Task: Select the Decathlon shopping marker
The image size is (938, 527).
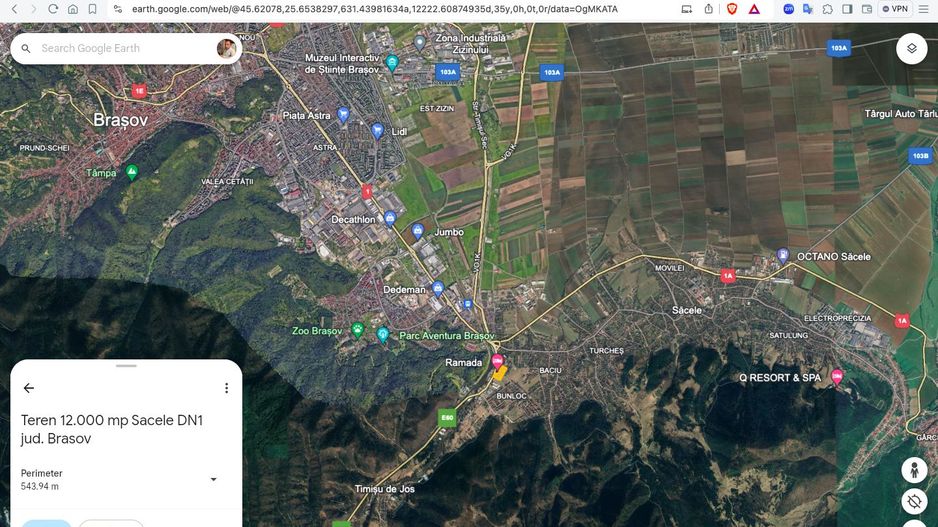Action: [389, 219]
